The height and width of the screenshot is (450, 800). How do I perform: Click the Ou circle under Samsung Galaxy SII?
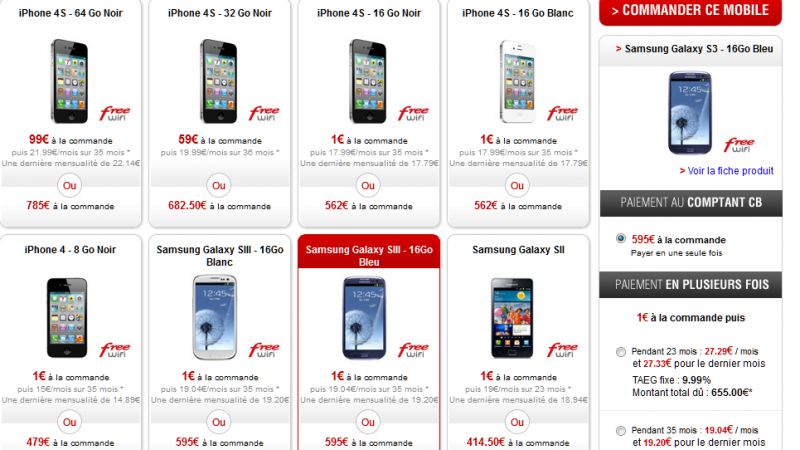(517, 422)
